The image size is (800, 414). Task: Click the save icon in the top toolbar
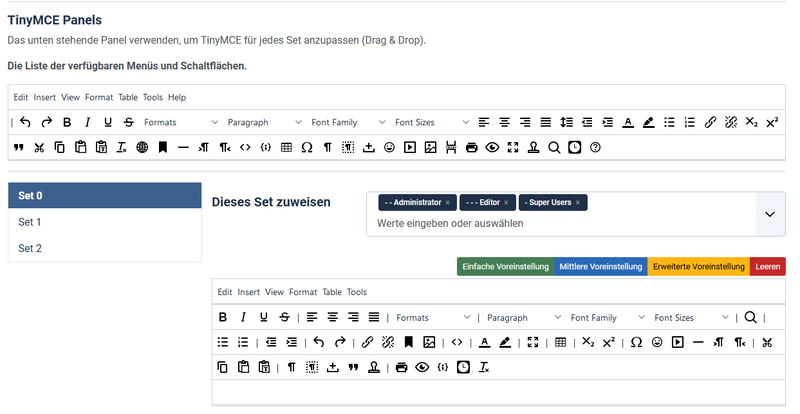368,148
